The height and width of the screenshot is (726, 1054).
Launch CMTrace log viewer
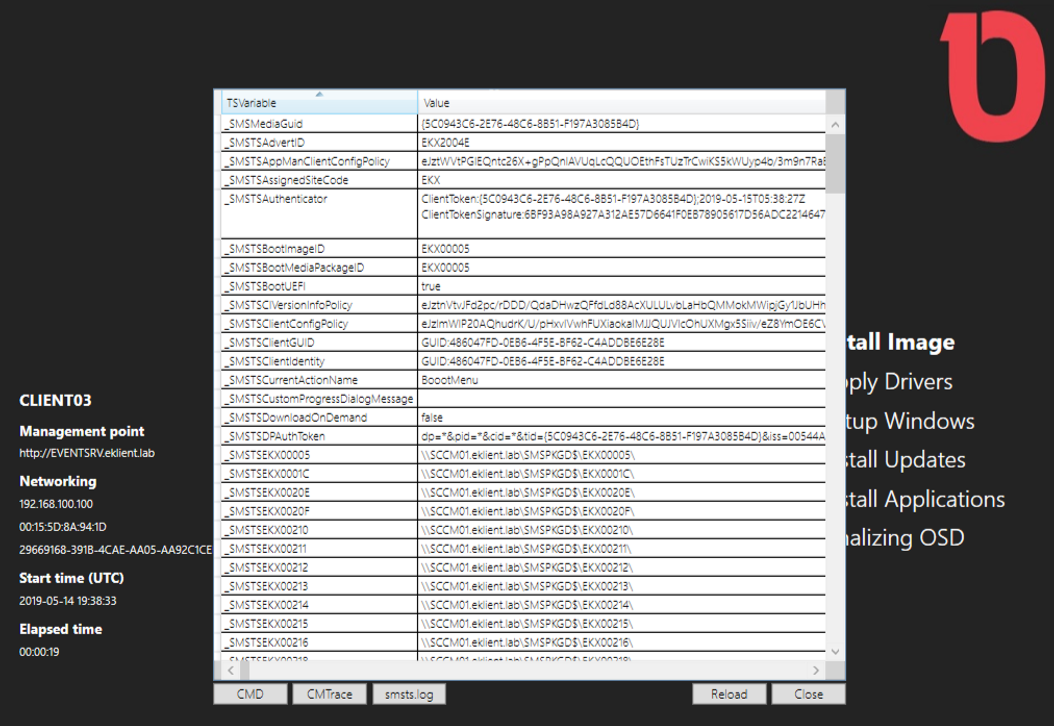pos(329,693)
